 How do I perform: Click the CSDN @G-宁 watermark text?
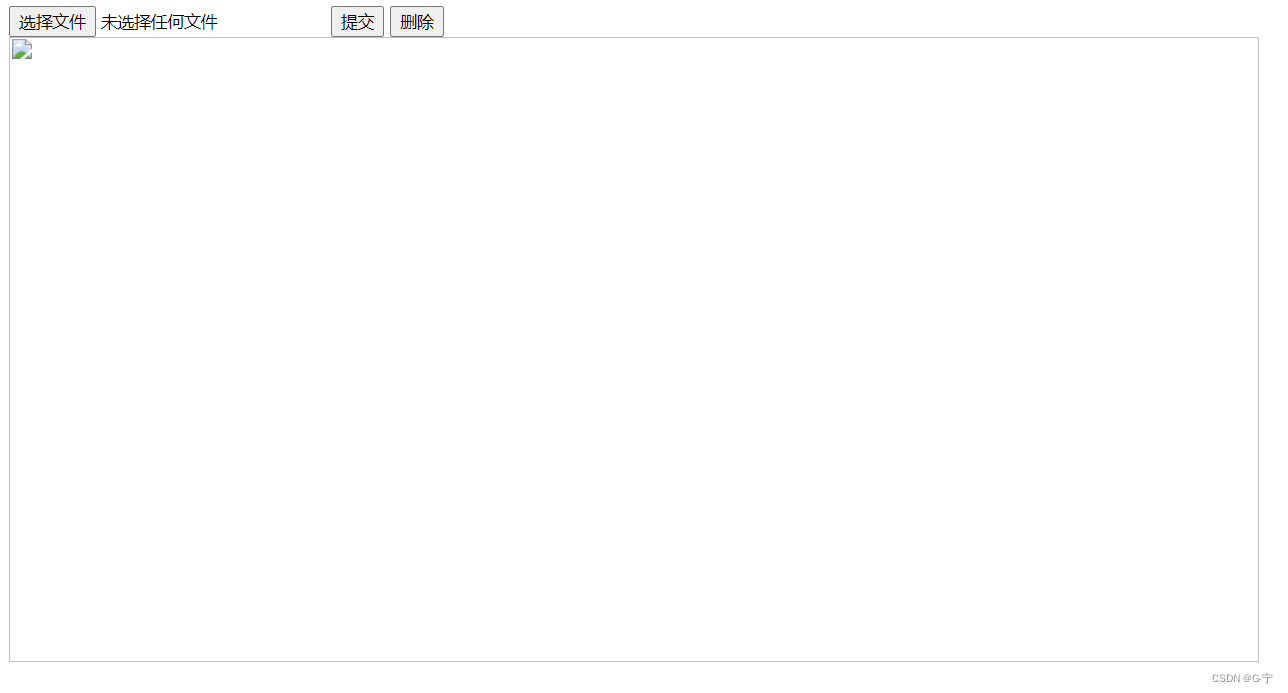coord(1242,678)
